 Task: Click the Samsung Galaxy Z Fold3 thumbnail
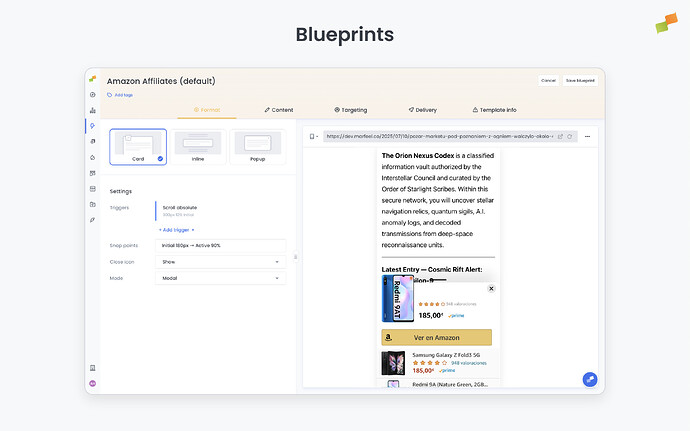pyautogui.click(x=393, y=363)
